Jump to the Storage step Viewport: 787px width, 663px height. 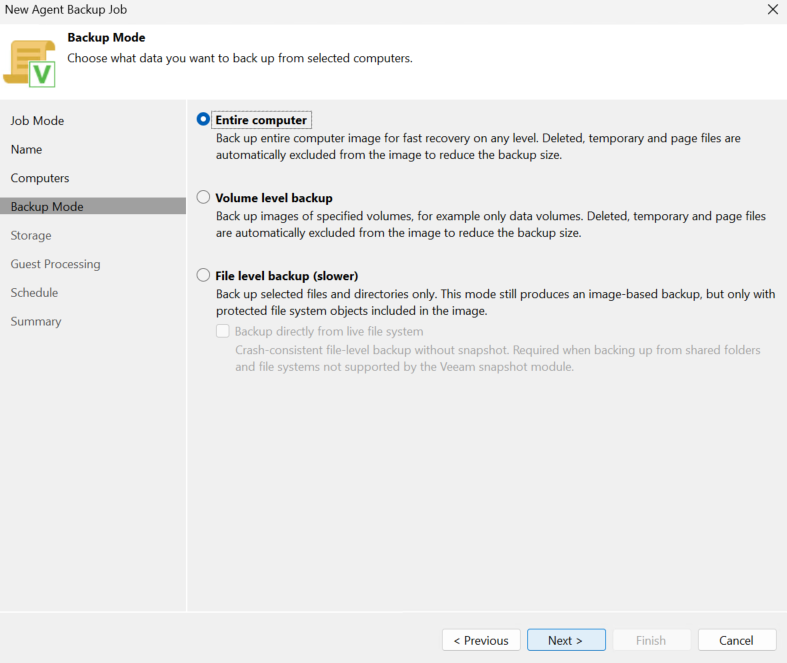pos(31,235)
